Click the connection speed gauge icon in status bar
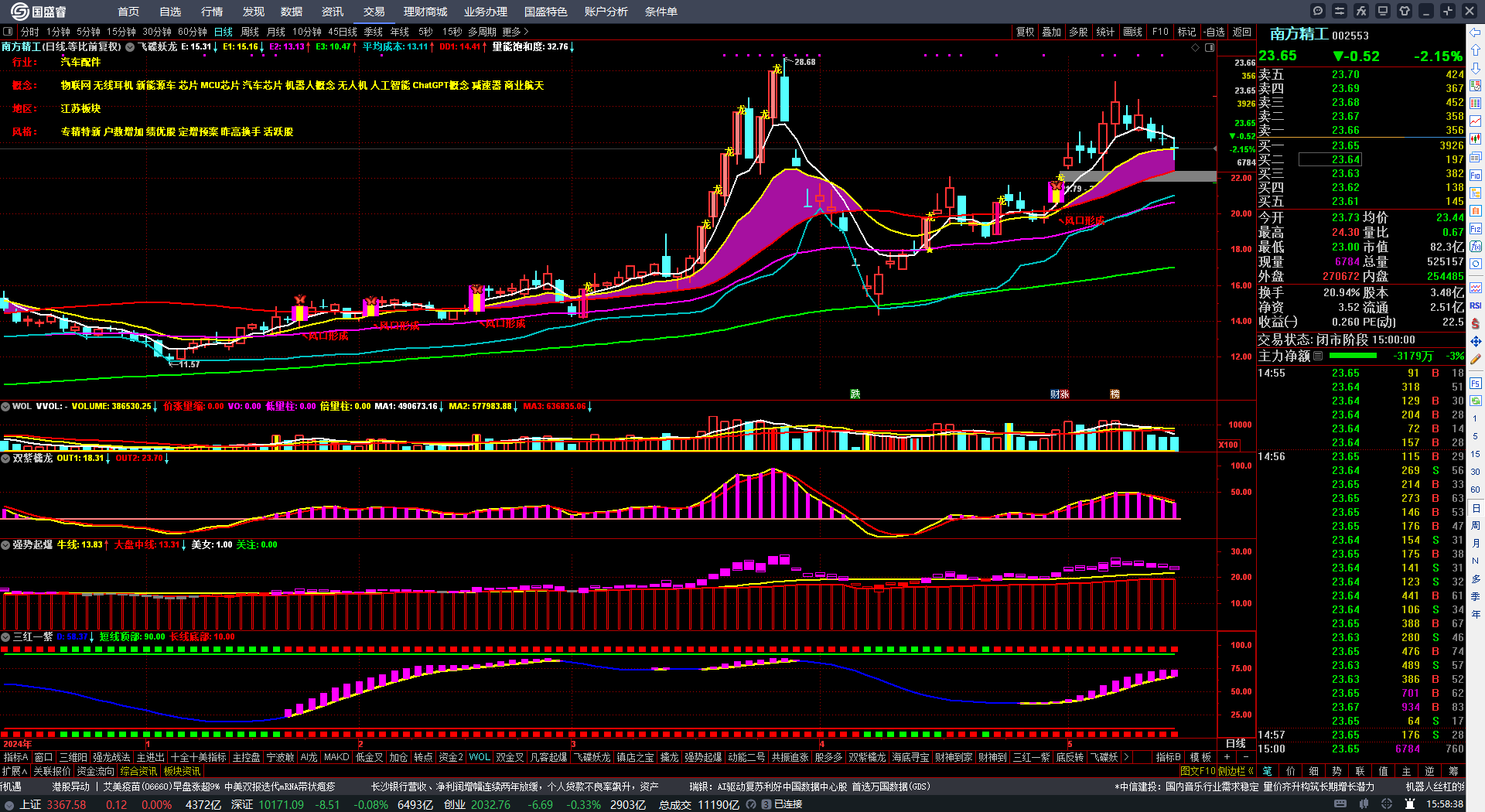 pos(751,804)
